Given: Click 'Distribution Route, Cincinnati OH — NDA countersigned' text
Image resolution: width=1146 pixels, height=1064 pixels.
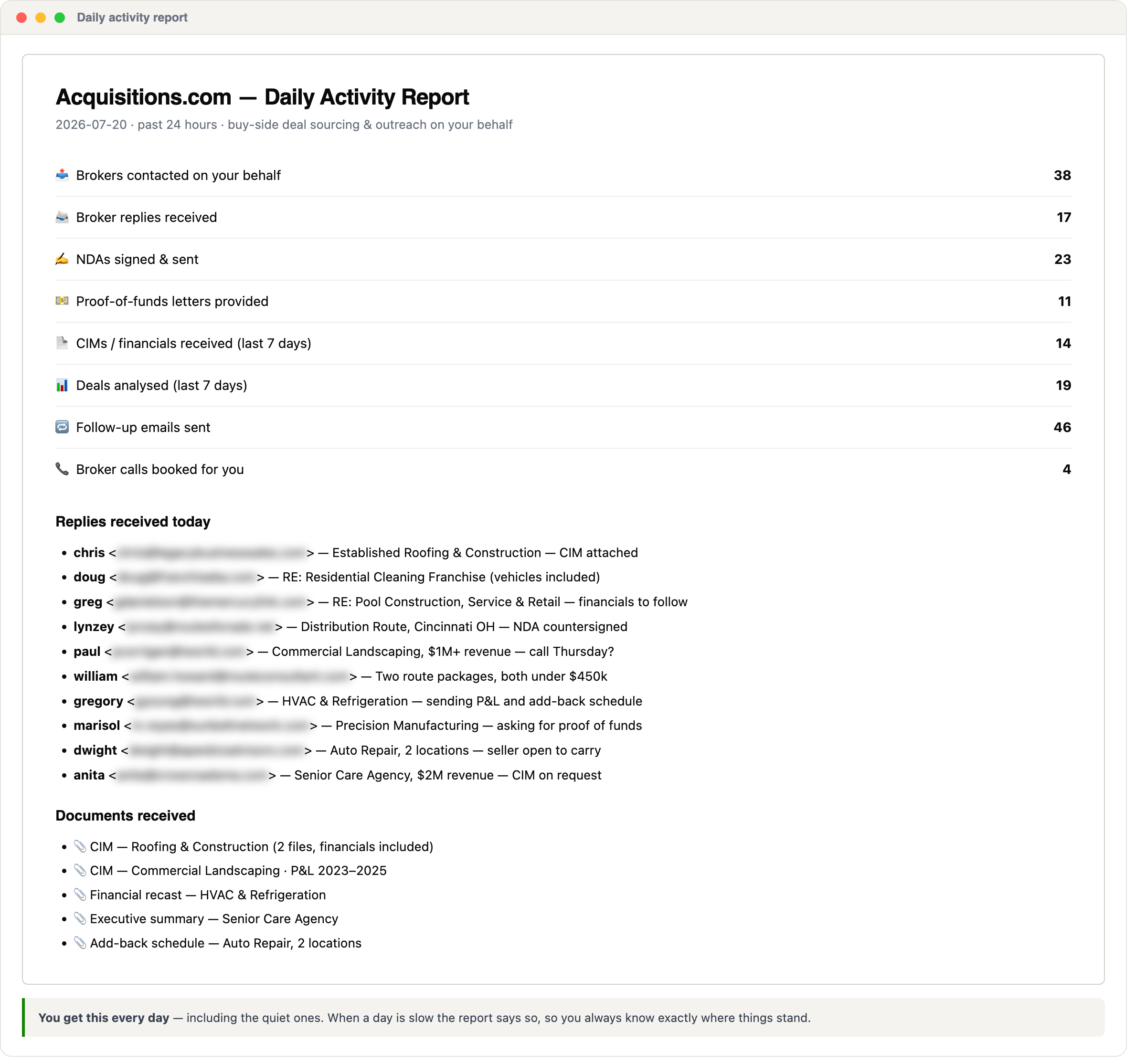Looking at the screenshot, I should point(464,626).
